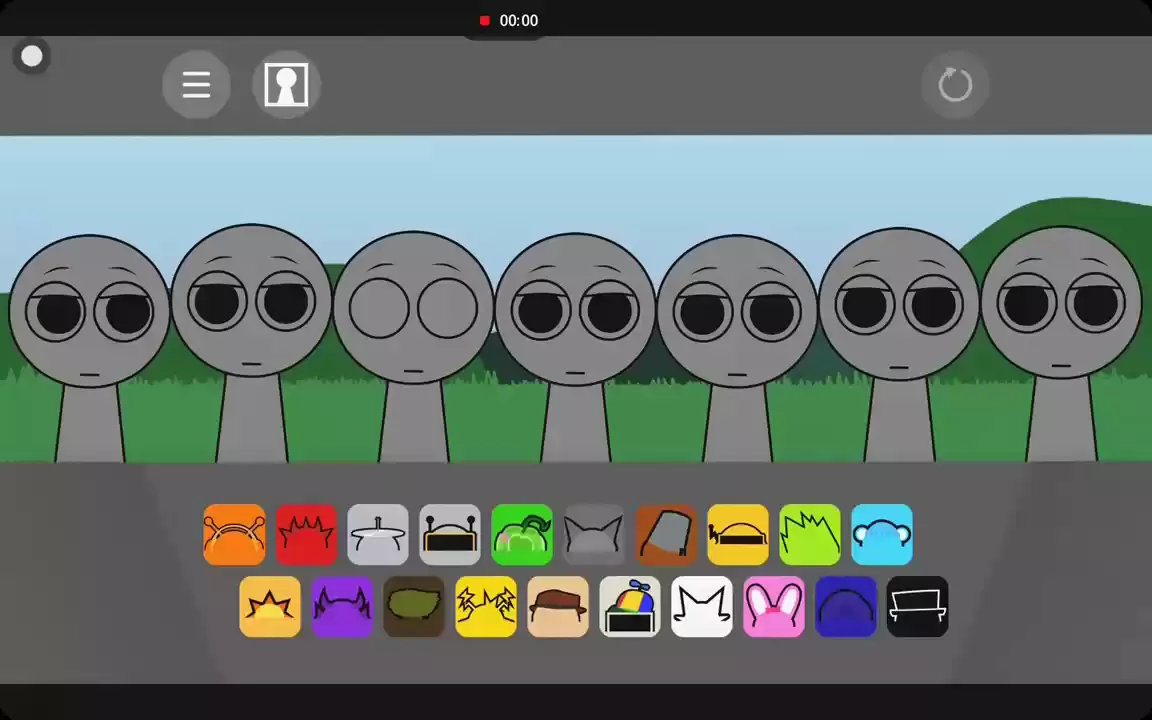This screenshot has height=720, width=1152.
Task: Select the middle fourth gray character
Action: pyautogui.click(x=575, y=348)
